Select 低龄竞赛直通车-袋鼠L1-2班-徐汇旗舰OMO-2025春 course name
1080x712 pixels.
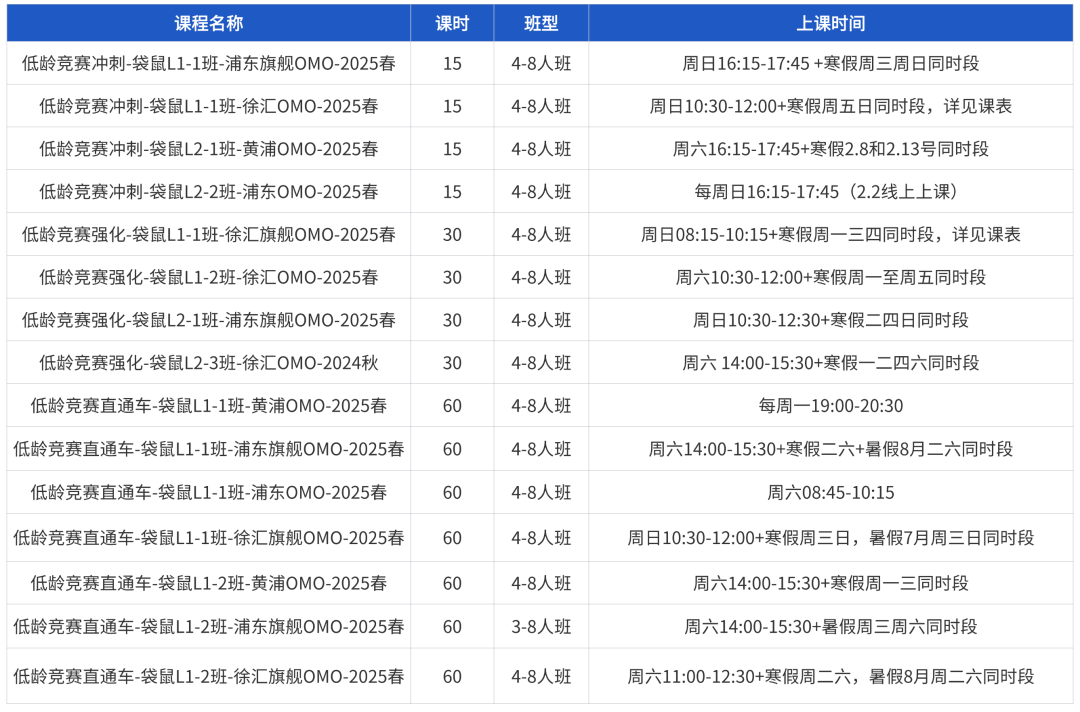209,676
